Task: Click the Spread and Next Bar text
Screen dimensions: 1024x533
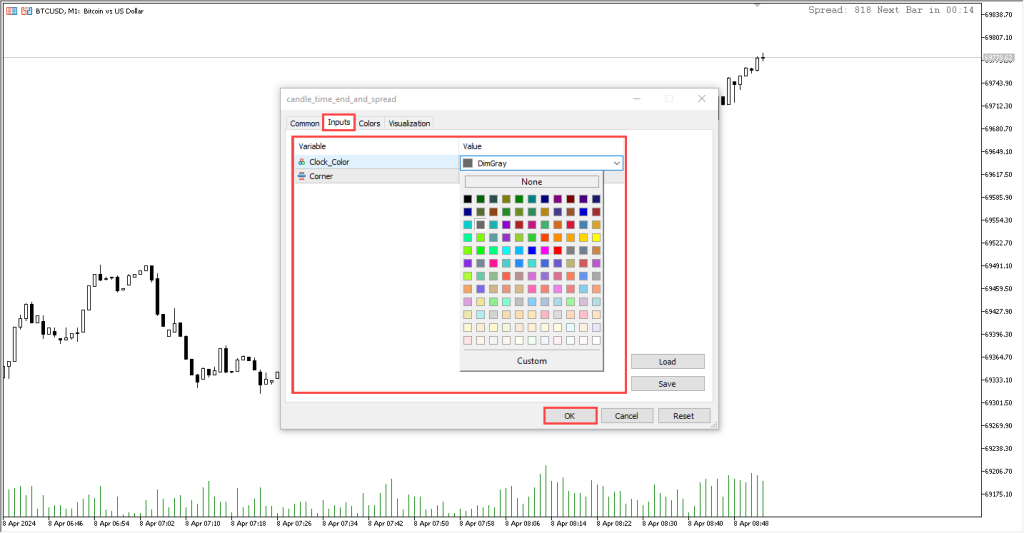Action: coord(891,10)
